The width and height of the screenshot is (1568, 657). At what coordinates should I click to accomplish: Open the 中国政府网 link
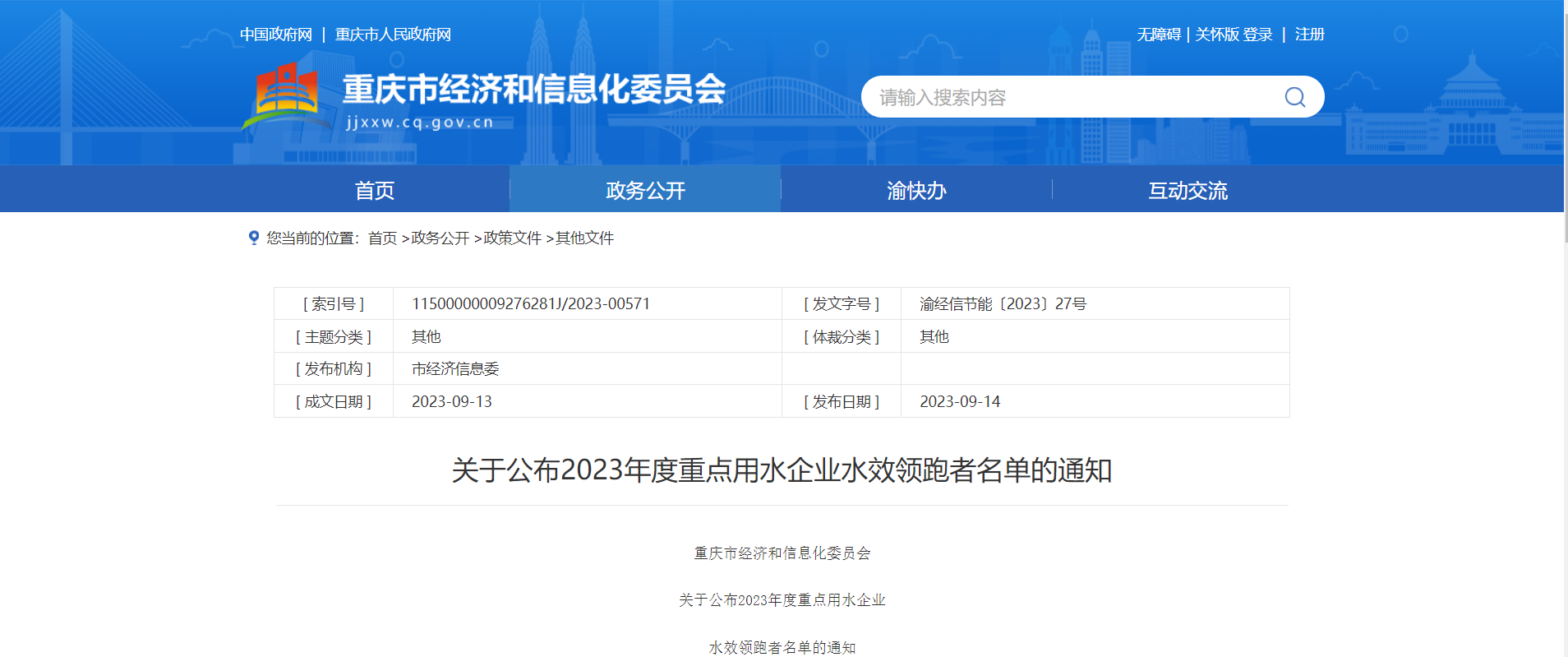[x=276, y=35]
